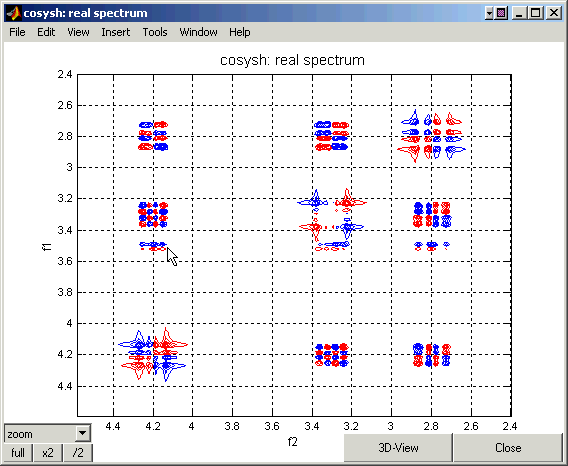The image size is (568, 466).
Task: Click the MATLAB logo icon in title bar
Action: [x=14, y=13]
